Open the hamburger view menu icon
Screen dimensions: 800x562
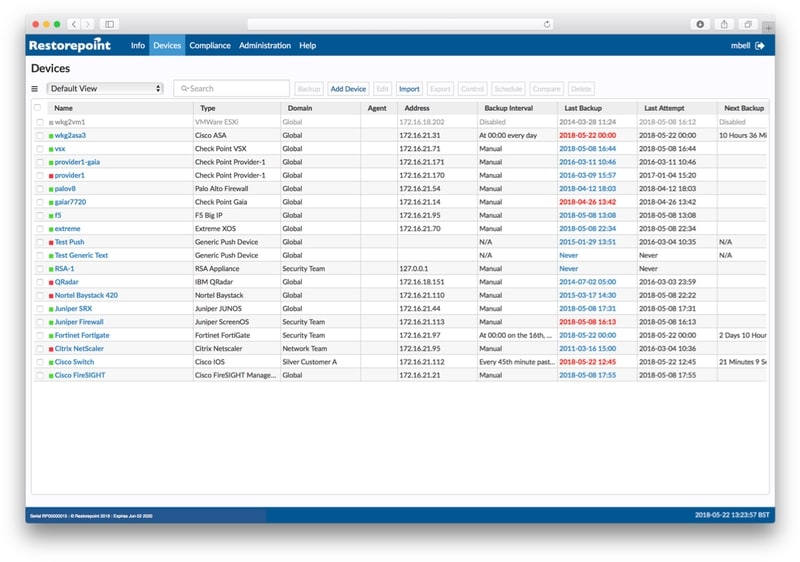(35, 89)
